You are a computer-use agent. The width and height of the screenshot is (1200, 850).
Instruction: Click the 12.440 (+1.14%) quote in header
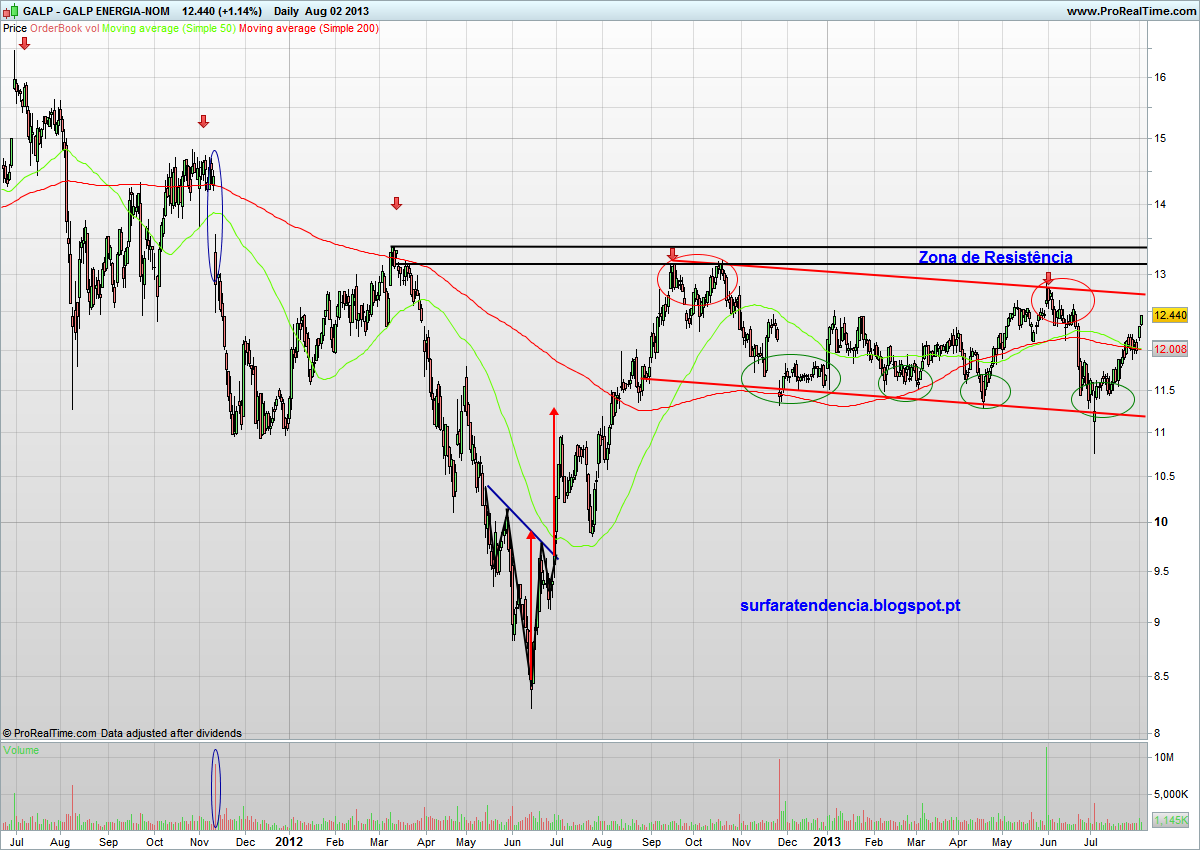222,11
